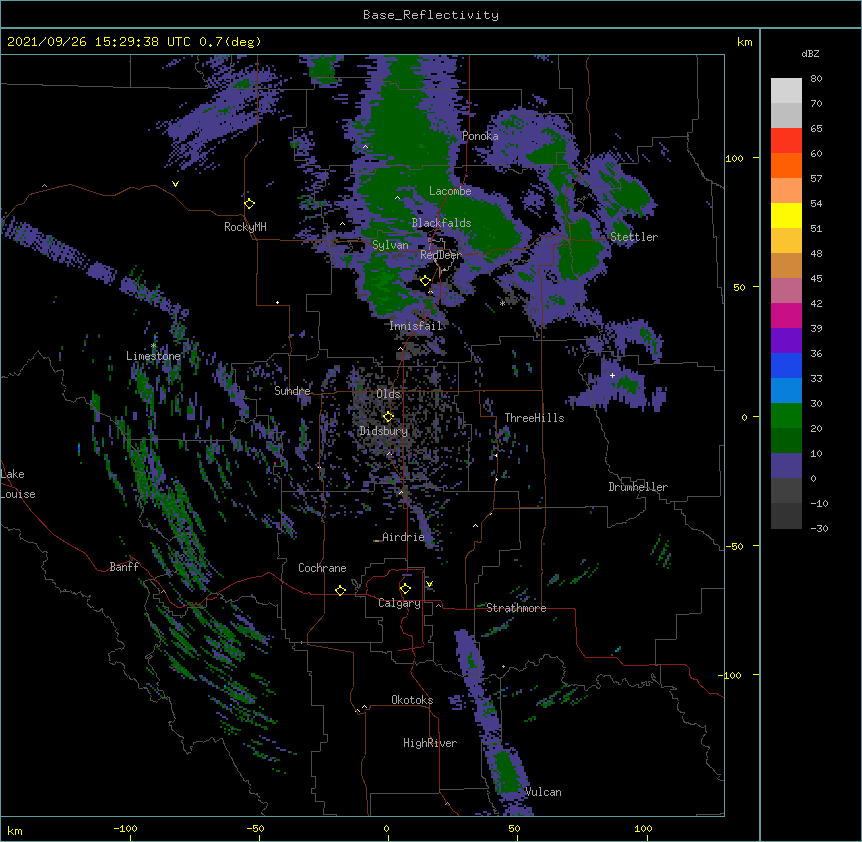Viewport: 862px width, 842px height.
Task: Click the white asterisk marker above Limestone
Action: (x=154, y=346)
